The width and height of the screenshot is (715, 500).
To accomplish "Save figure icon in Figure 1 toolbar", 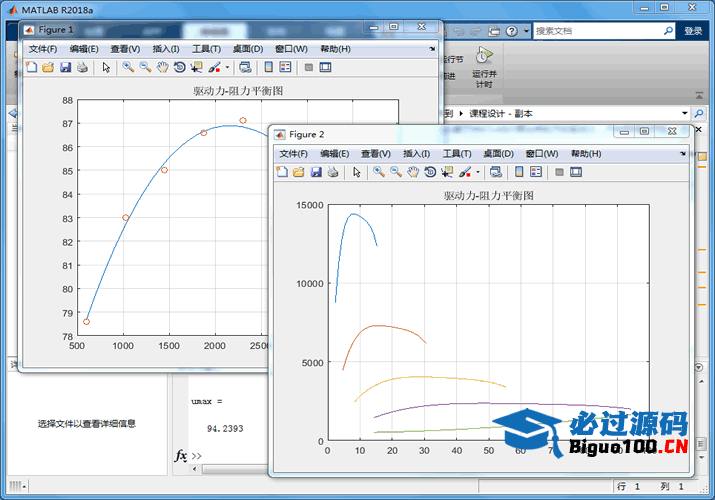I will pyautogui.click(x=65, y=67).
